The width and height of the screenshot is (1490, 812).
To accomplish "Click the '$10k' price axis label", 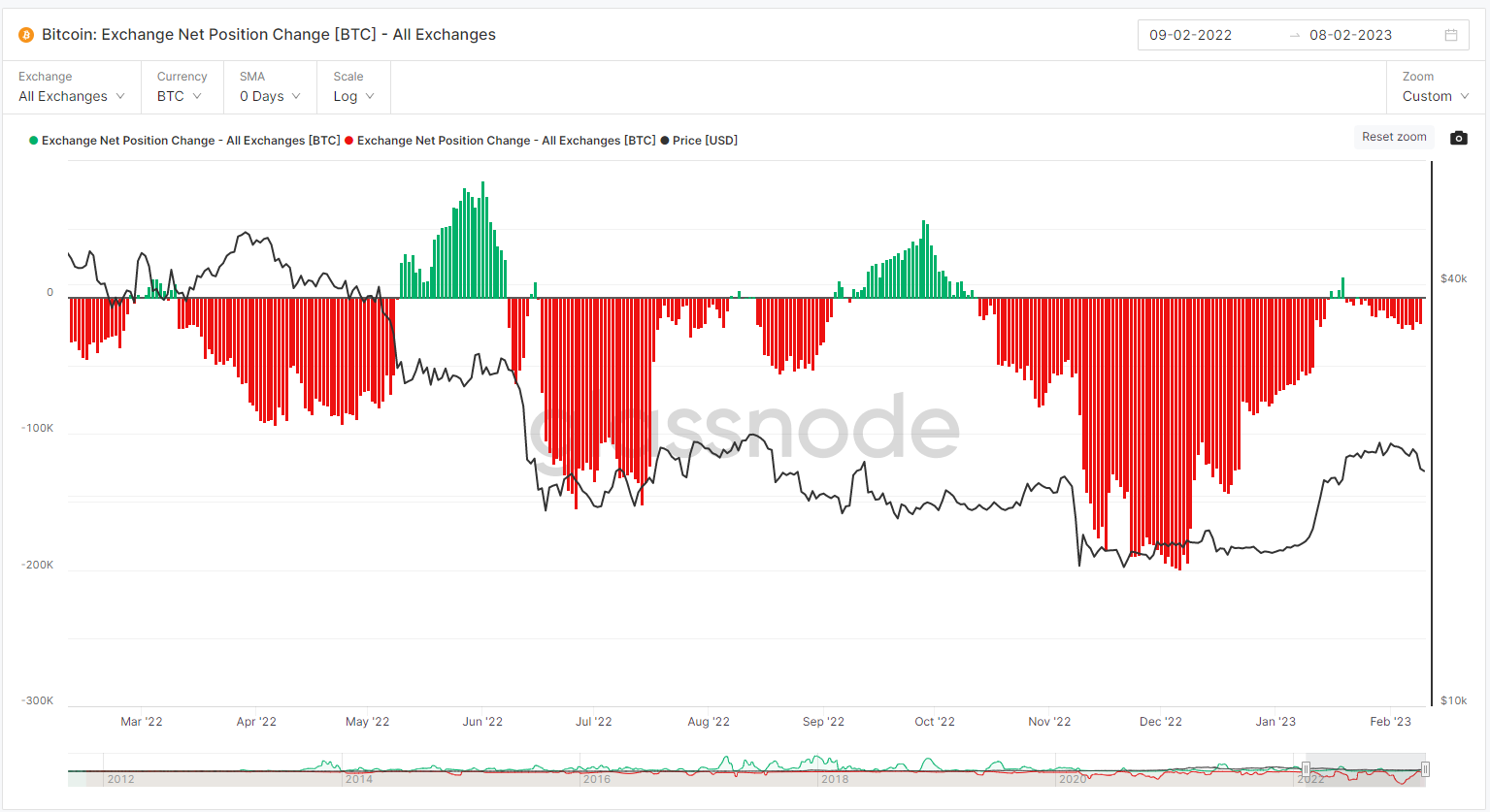I will 1453,701.
